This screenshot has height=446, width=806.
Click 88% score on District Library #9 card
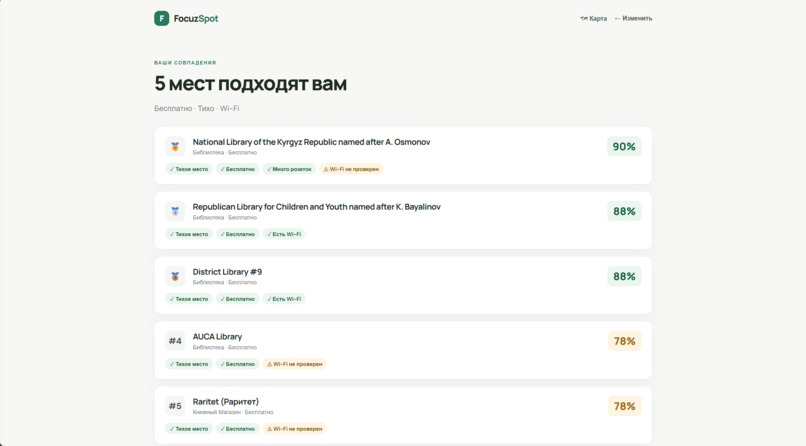(624, 276)
